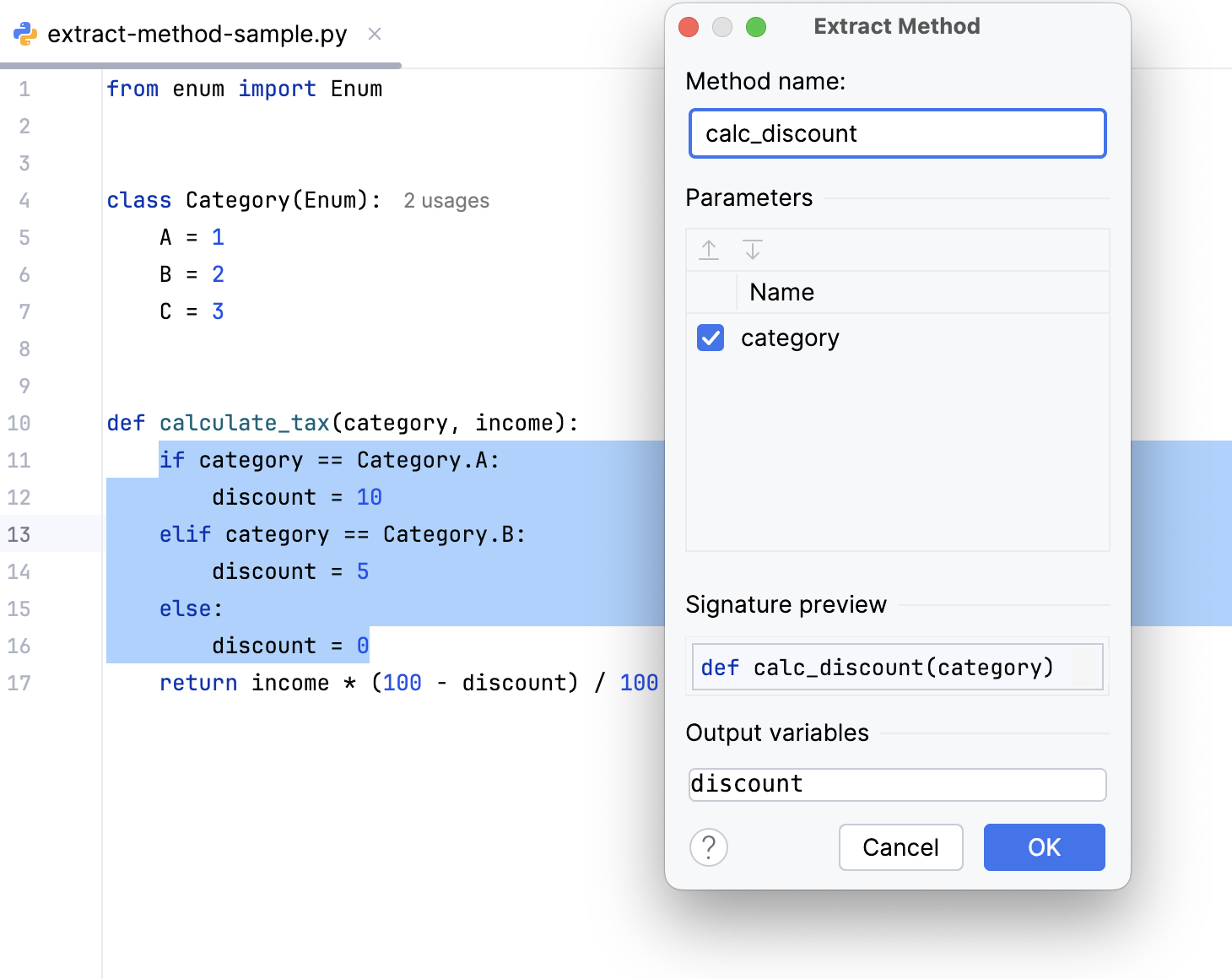Click inside the Method name field
This screenshot has width=1232, height=979.
pyautogui.click(x=897, y=133)
